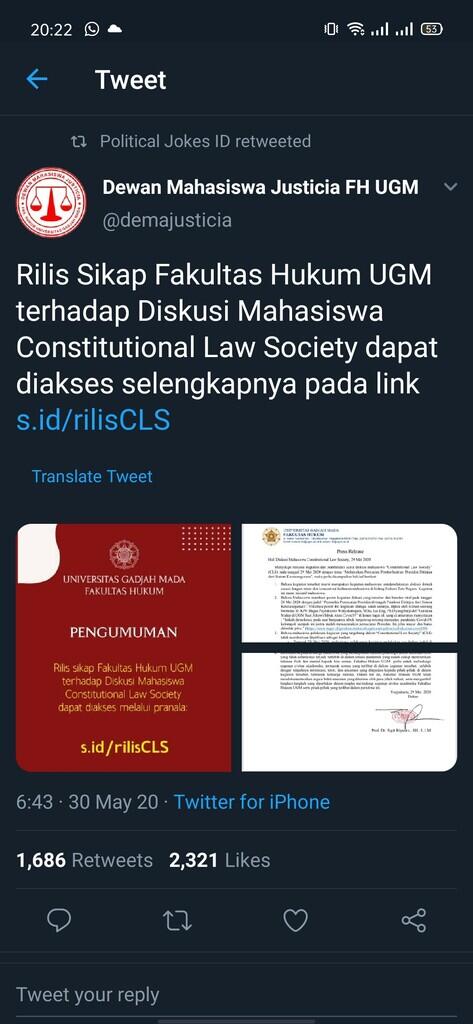This screenshot has width=473, height=1024.
Task: Tap the share icon
Action: 414,921
